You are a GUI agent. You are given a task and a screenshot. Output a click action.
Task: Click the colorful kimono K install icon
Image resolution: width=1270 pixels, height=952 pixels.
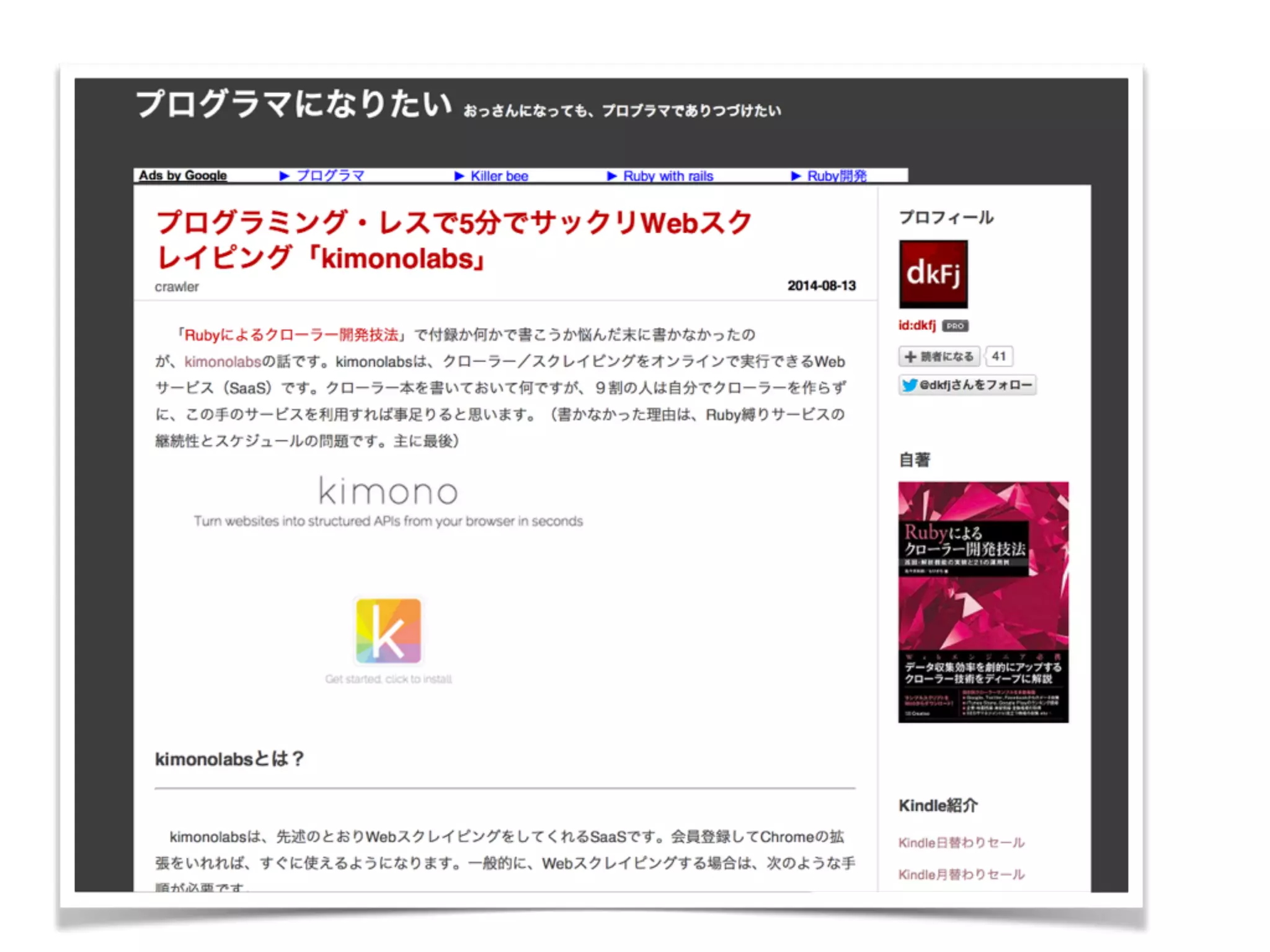(388, 631)
